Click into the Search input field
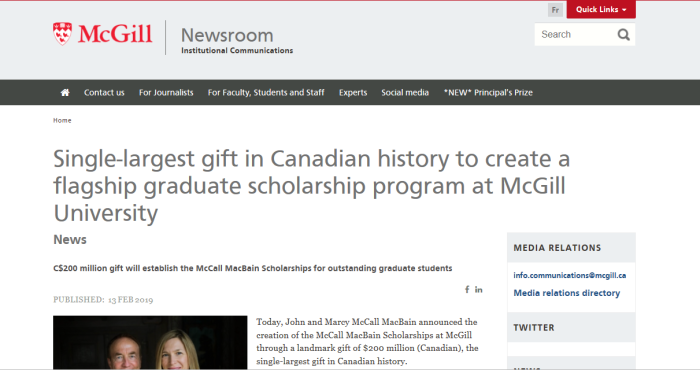700x370 pixels. tap(575, 34)
